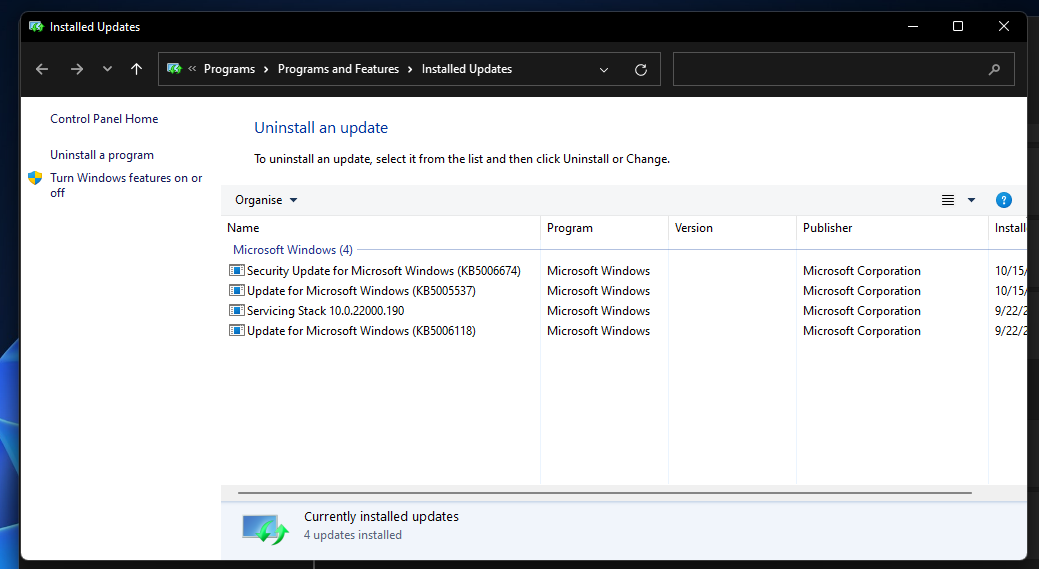Click the icon beside Servicing Stack entry
The height and width of the screenshot is (569, 1039).
[237, 310]
